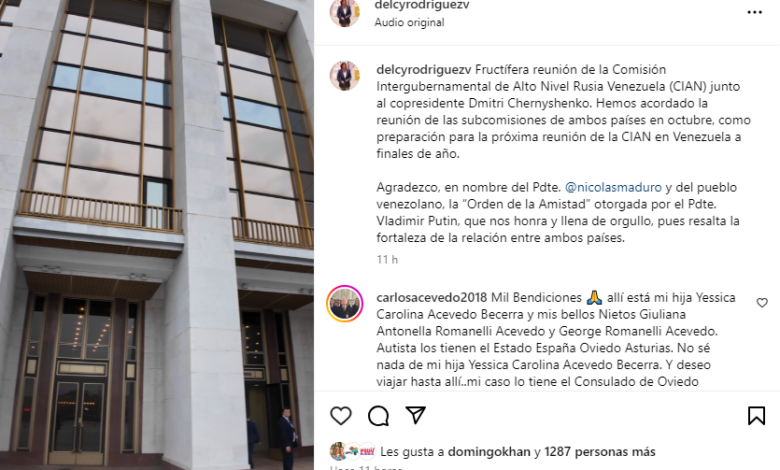The height and width of the screenshot is (470, 780).
Task: Save post with bookmark icon
Action: (756, 415)
